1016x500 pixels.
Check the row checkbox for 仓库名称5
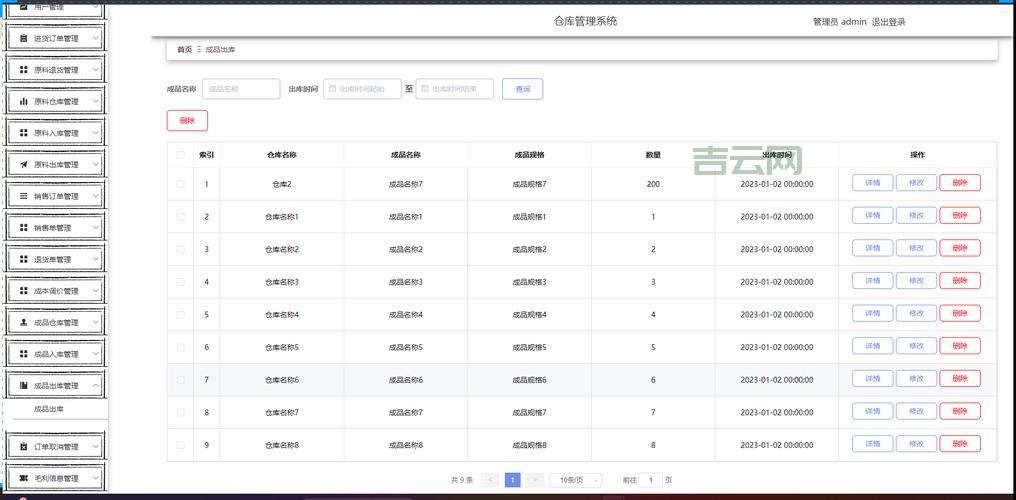(181, 347)
